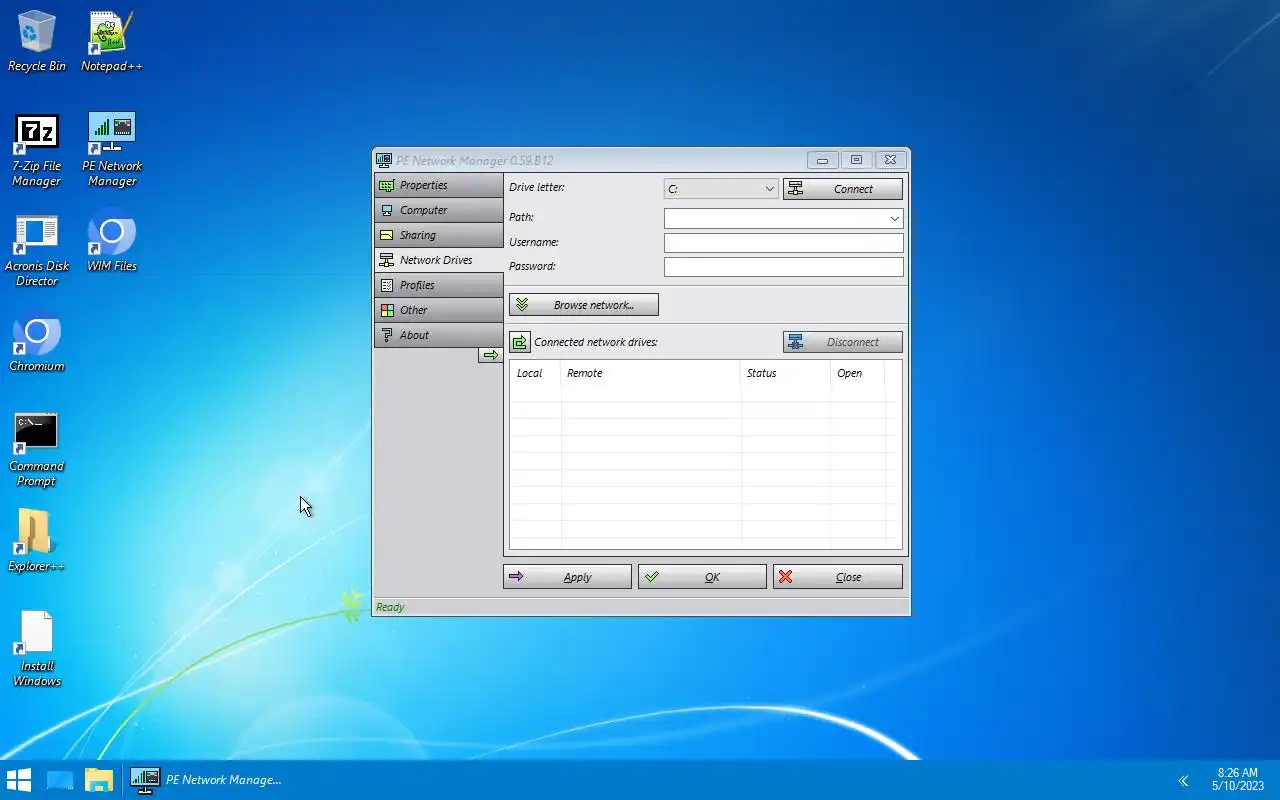
Task: Click the refresh icon beside Connected network drives
Action: click(x=520, y=342)
